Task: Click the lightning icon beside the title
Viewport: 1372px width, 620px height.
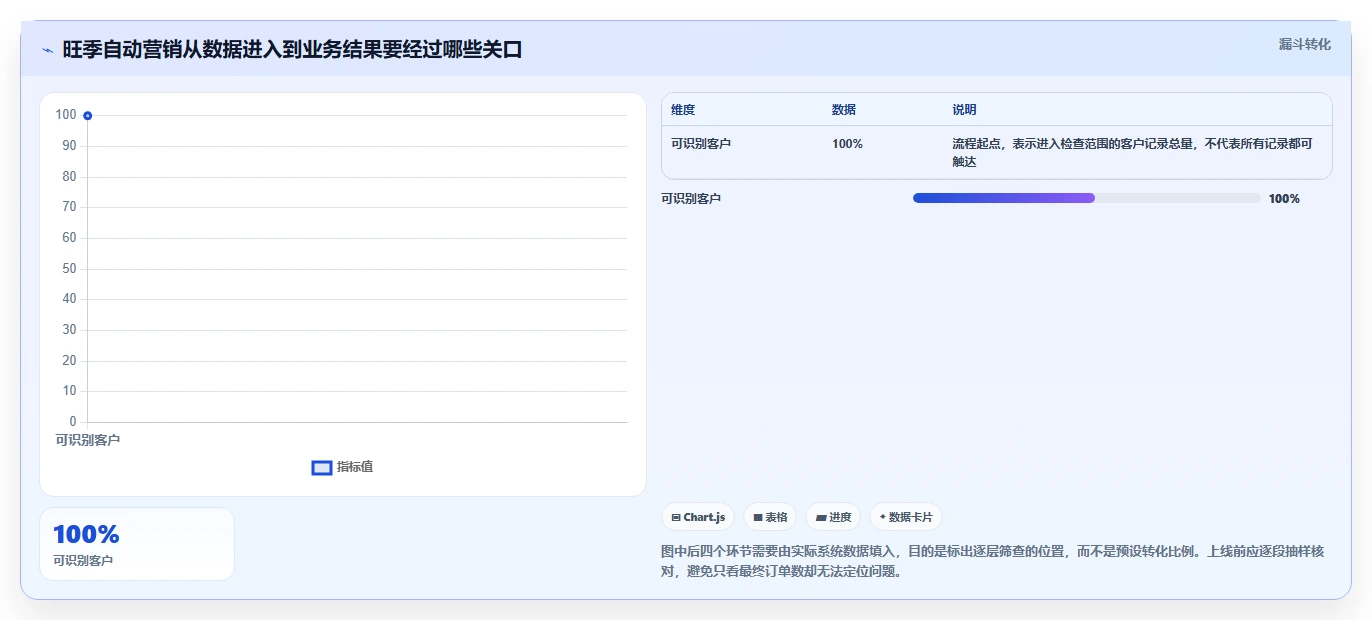Action: coord(47,50)
